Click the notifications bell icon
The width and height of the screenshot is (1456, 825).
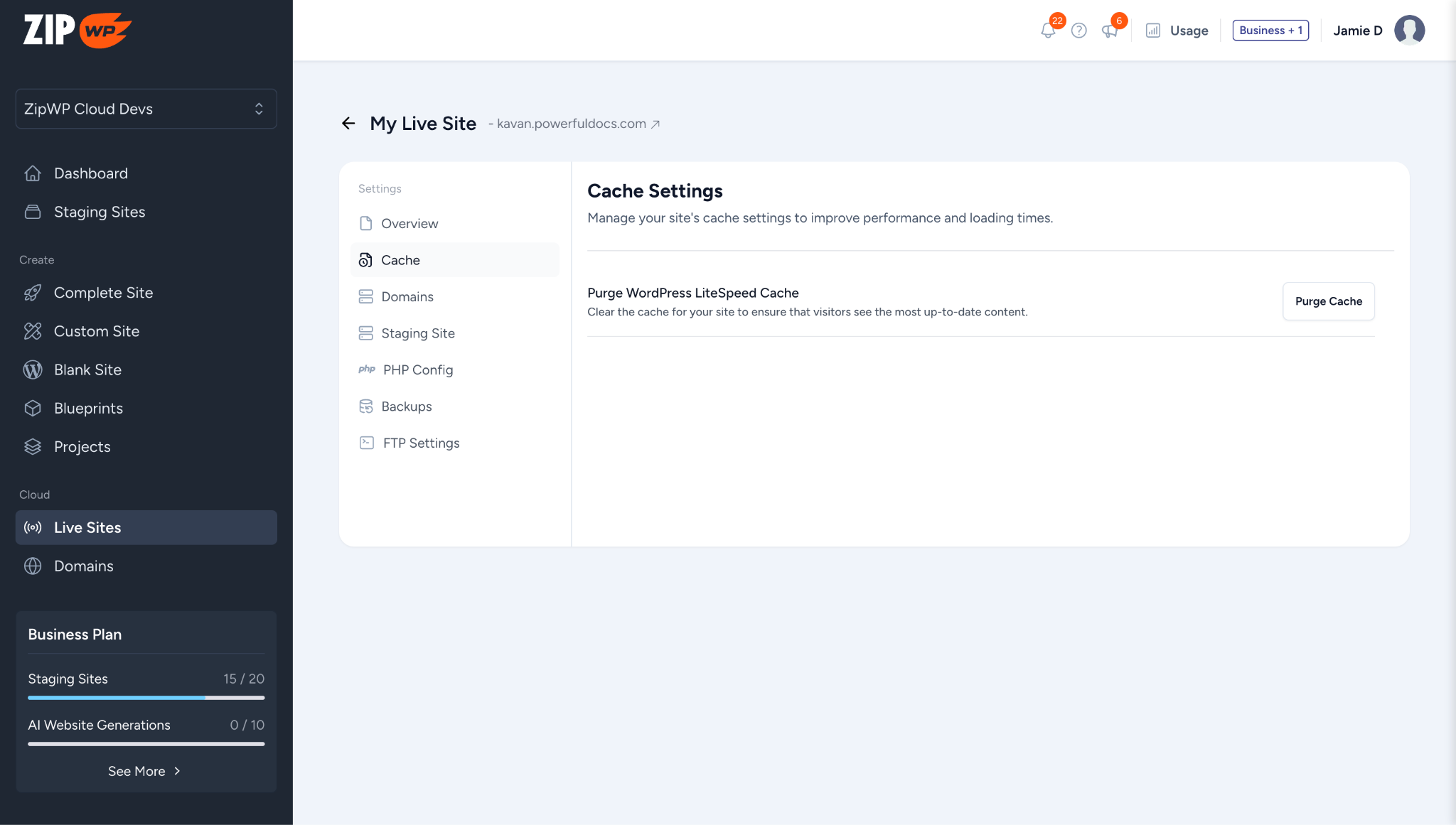1047,31
